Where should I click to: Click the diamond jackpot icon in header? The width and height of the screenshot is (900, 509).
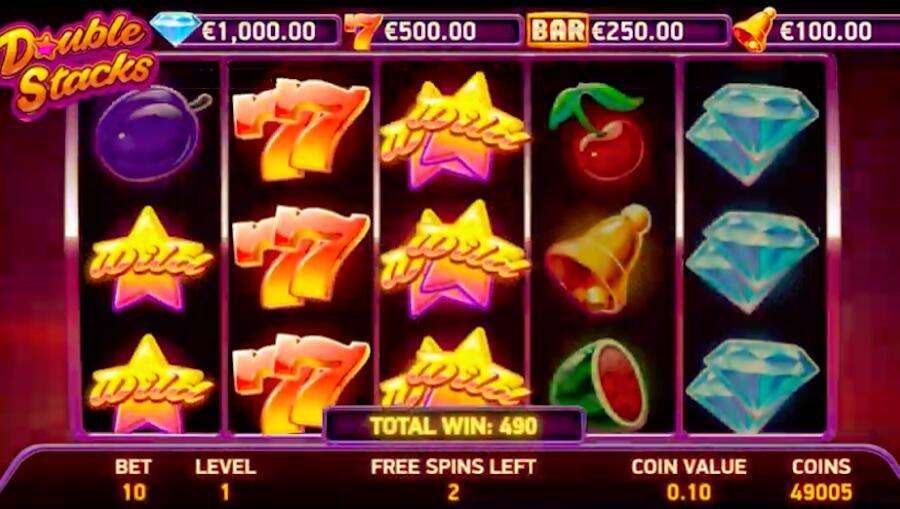click(175, 28)
